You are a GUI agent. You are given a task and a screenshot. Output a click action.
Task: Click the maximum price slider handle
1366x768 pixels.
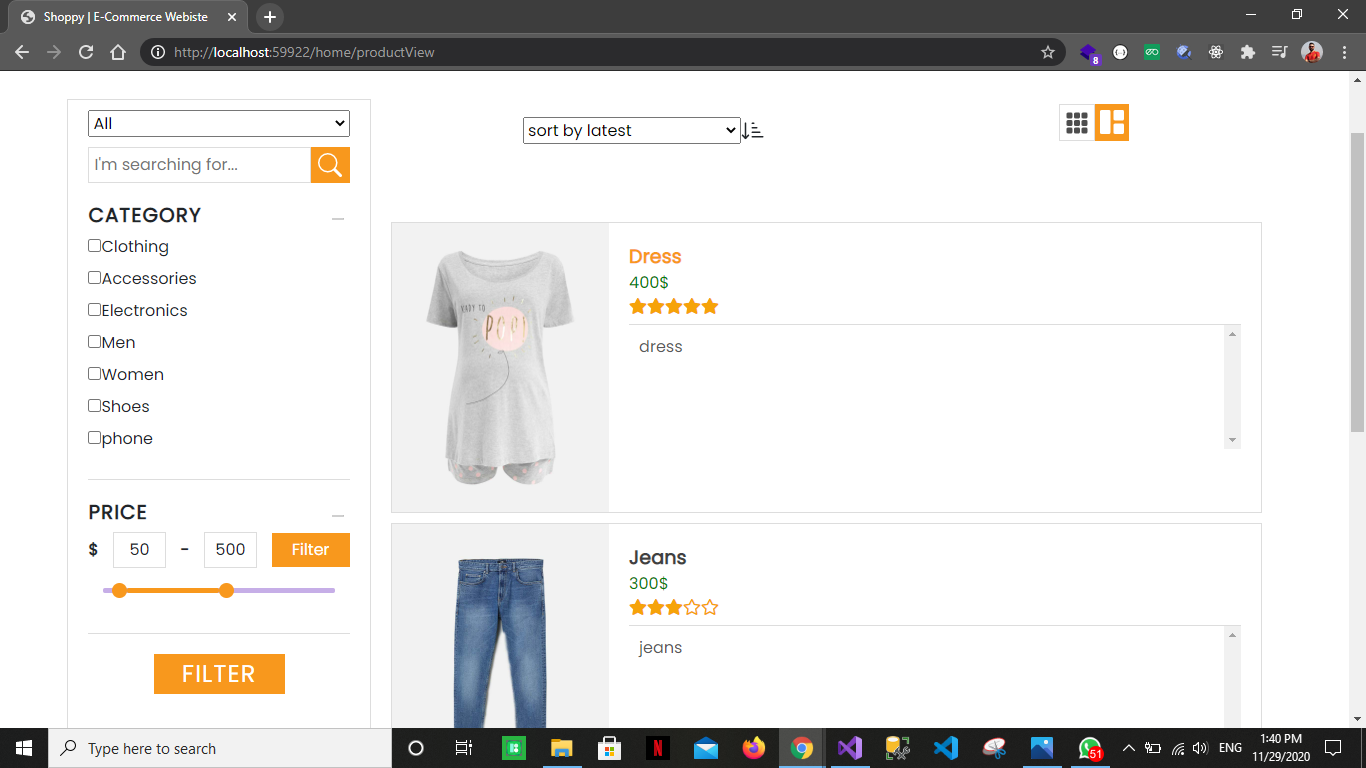(x=226, y=590)
